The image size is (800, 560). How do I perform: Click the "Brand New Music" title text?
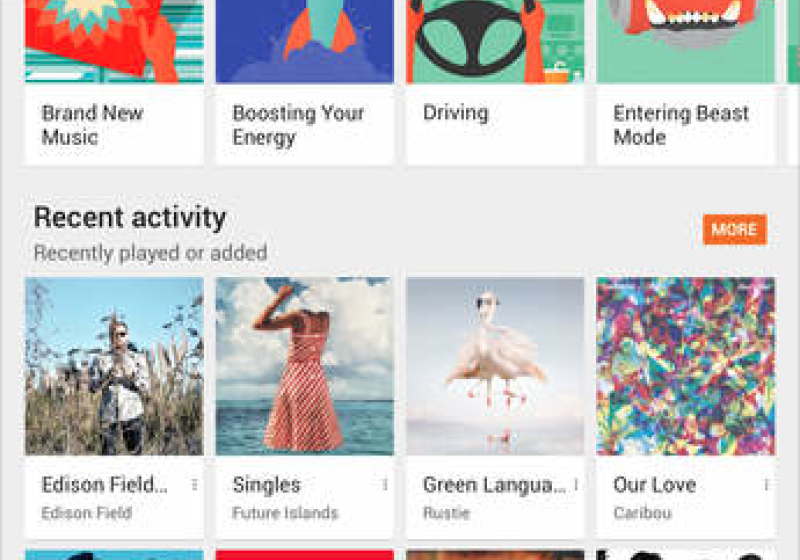click(92, 125)
